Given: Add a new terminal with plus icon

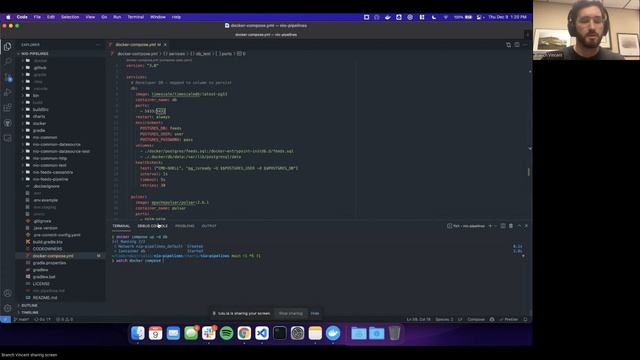Looking at the screenshot, I should point(490,226).
